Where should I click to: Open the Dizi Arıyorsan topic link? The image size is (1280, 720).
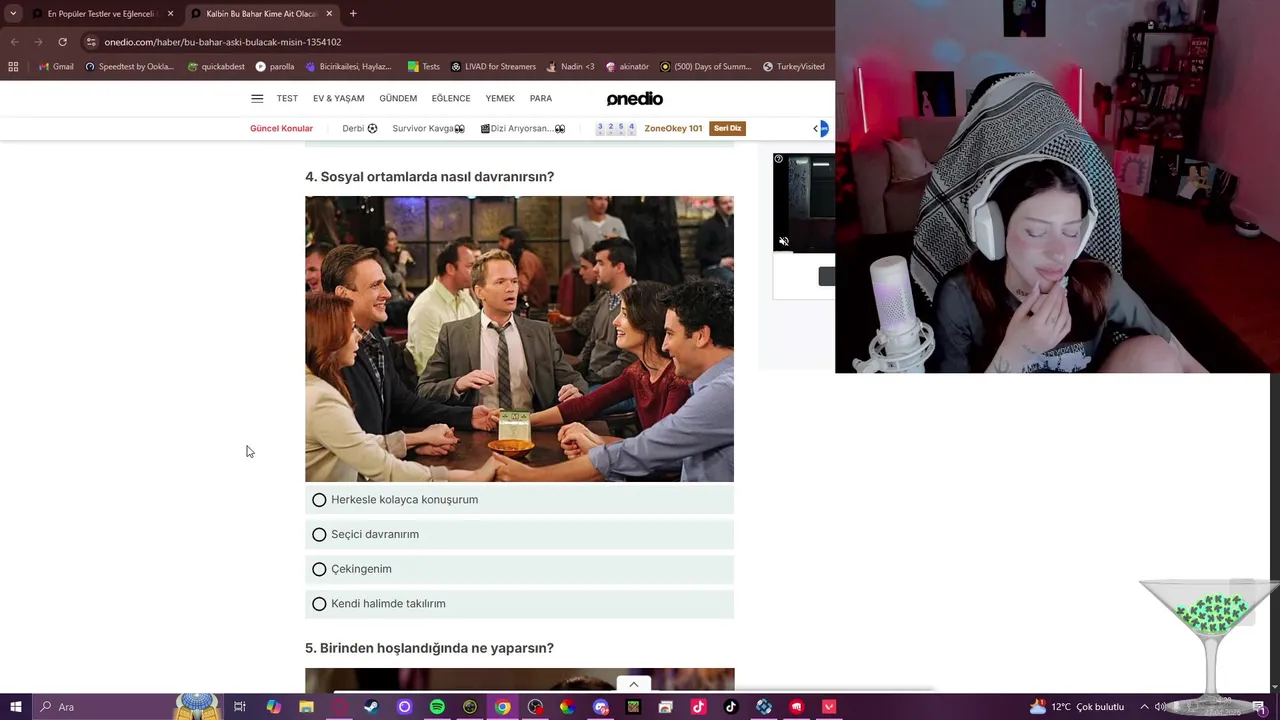[x=523, y=128]
